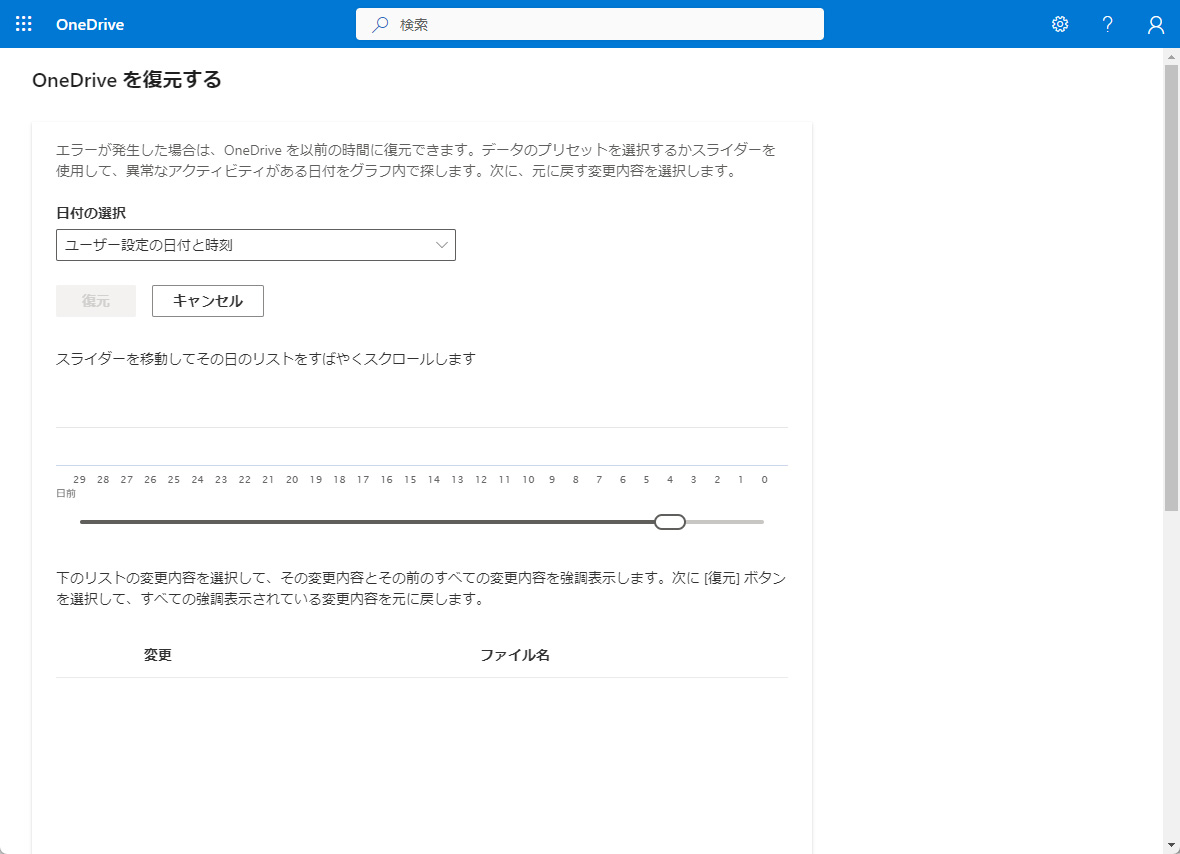
Task: Click the dark filled slider track left of thumb
Action: pos(367,521)
